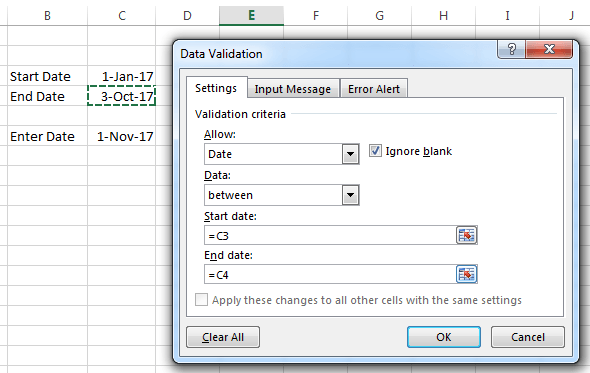
Task: Click the OK button
Action: click(444, 337)
